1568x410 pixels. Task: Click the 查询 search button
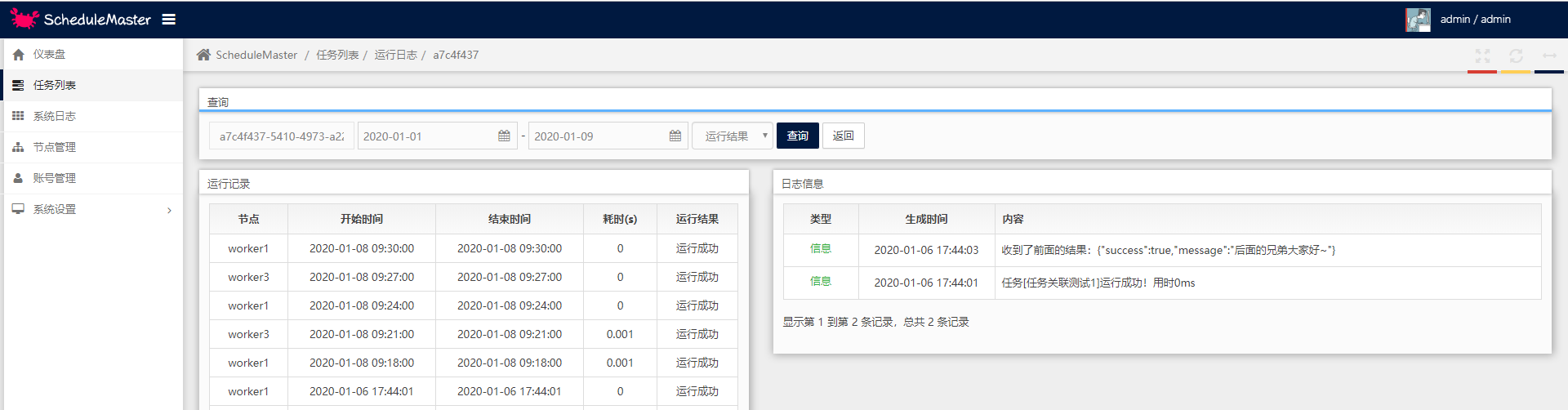click(798, 136)
